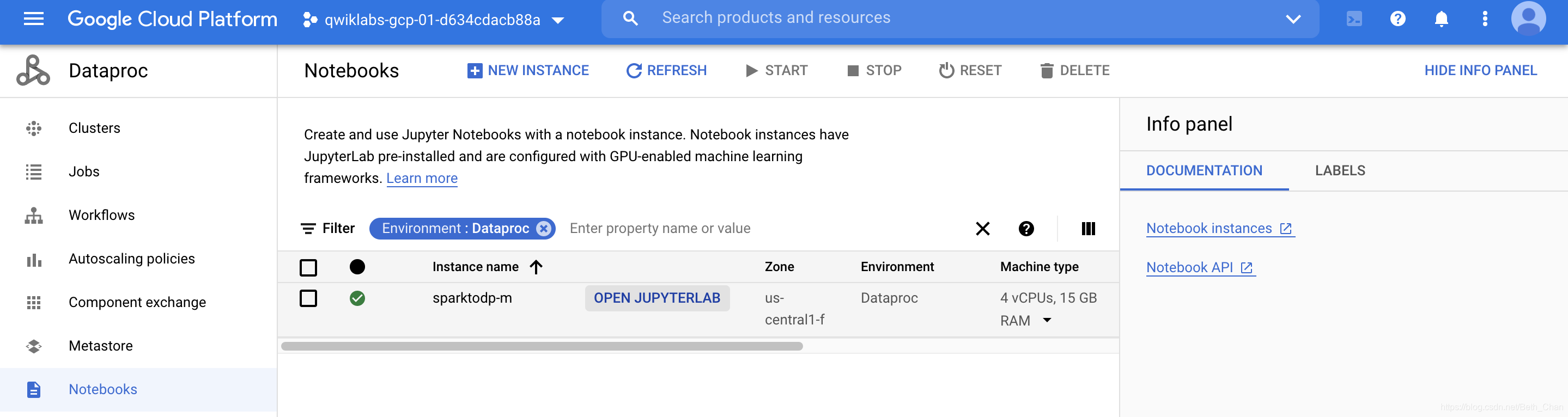Click the Environment : Dataproc filter chip
This screenshot has height=417, width=1568.
[x=455, y=229]
